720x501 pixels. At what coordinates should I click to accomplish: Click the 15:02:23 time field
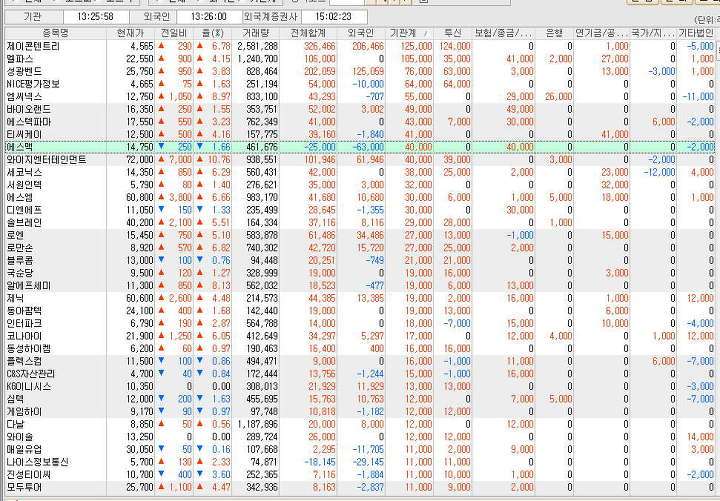coord(334,17)
